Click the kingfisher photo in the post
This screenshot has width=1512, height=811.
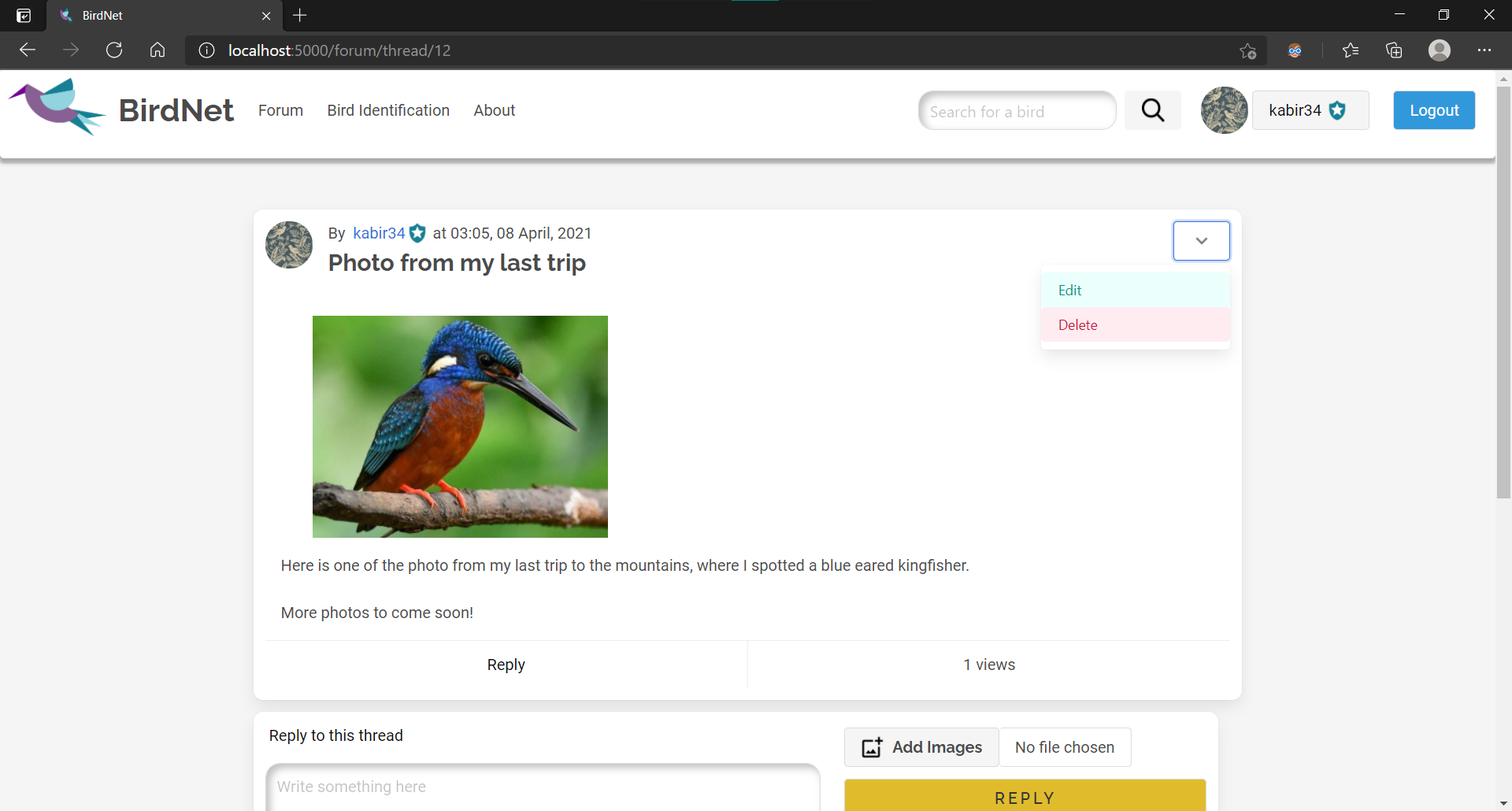pos(460,426)
